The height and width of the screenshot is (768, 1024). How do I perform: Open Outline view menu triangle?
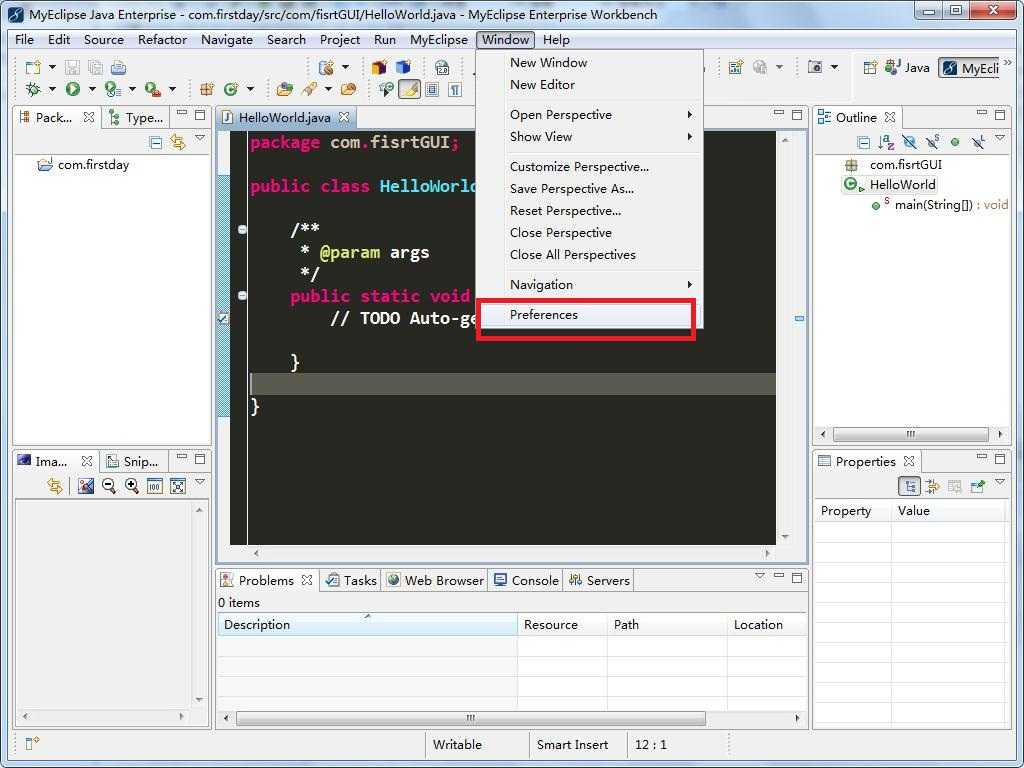[x=1000, y=138]
